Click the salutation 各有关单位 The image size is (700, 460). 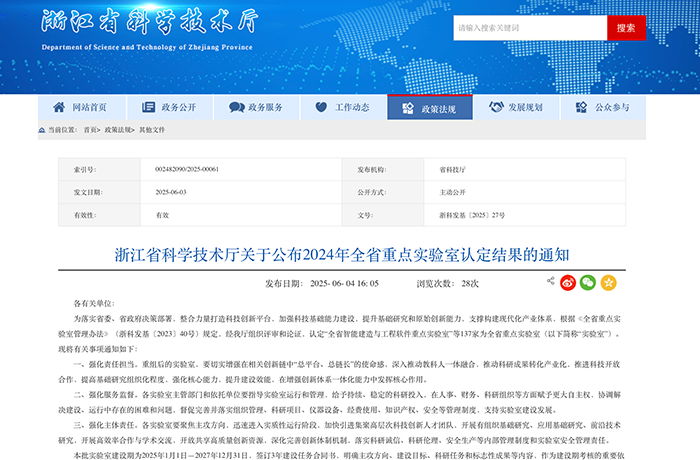pyautogui.click(x=94, y=303)
